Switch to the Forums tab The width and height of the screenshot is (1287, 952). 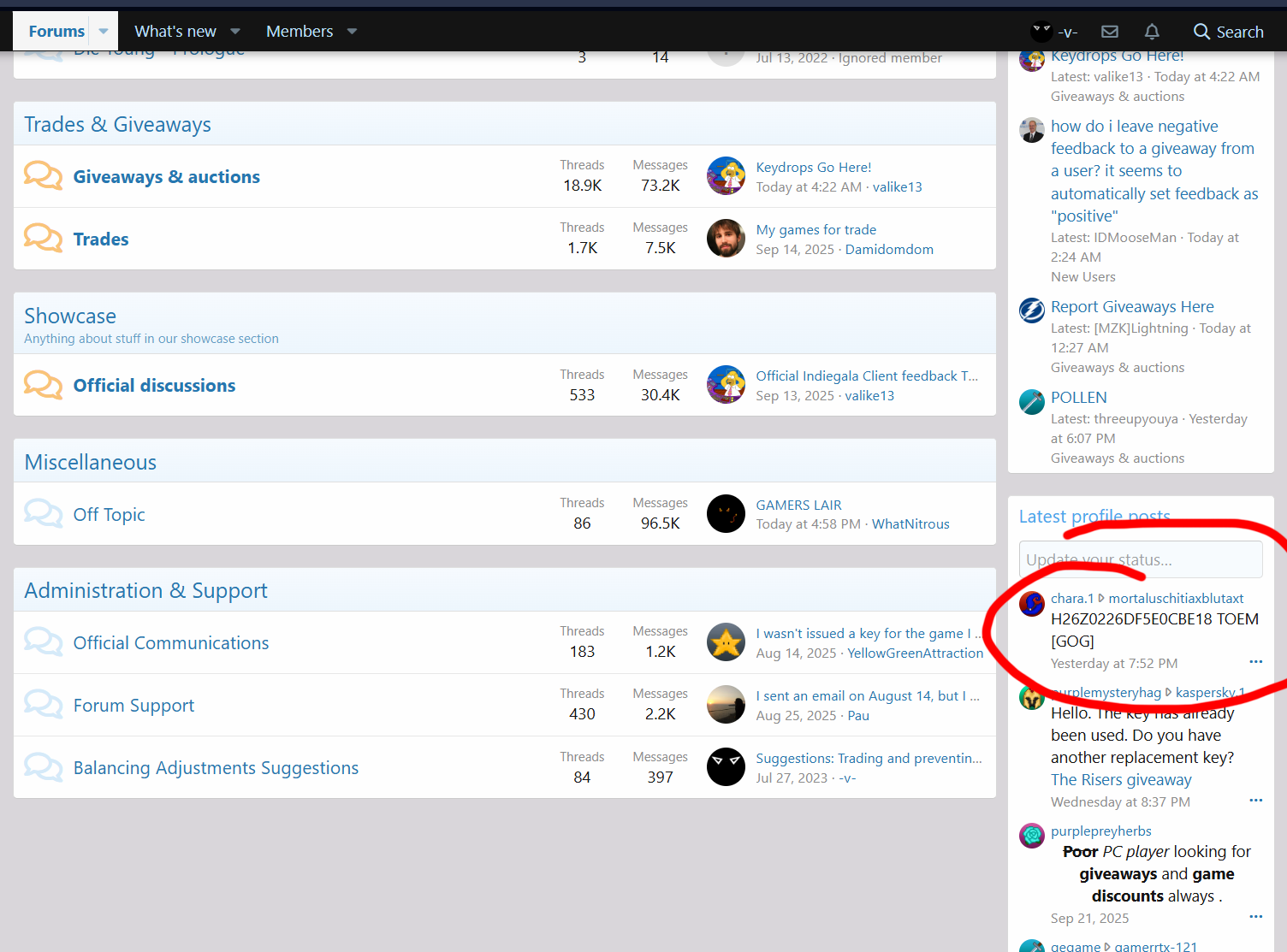point(56,32)
